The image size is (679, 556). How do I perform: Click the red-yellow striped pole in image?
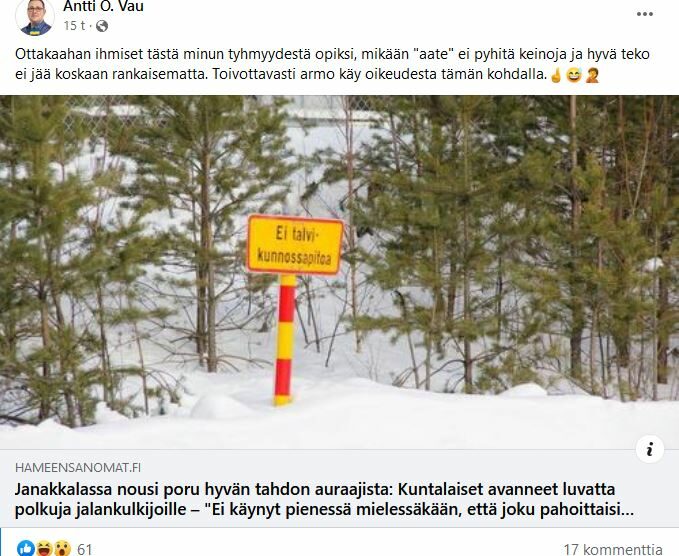click(x=285, y=340)
